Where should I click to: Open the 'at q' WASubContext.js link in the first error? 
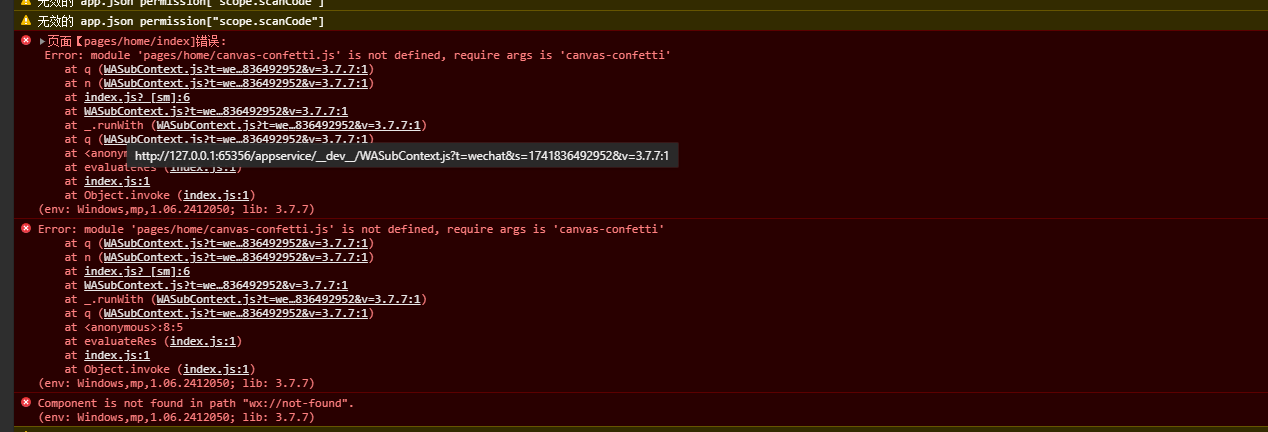coord(236,69)
